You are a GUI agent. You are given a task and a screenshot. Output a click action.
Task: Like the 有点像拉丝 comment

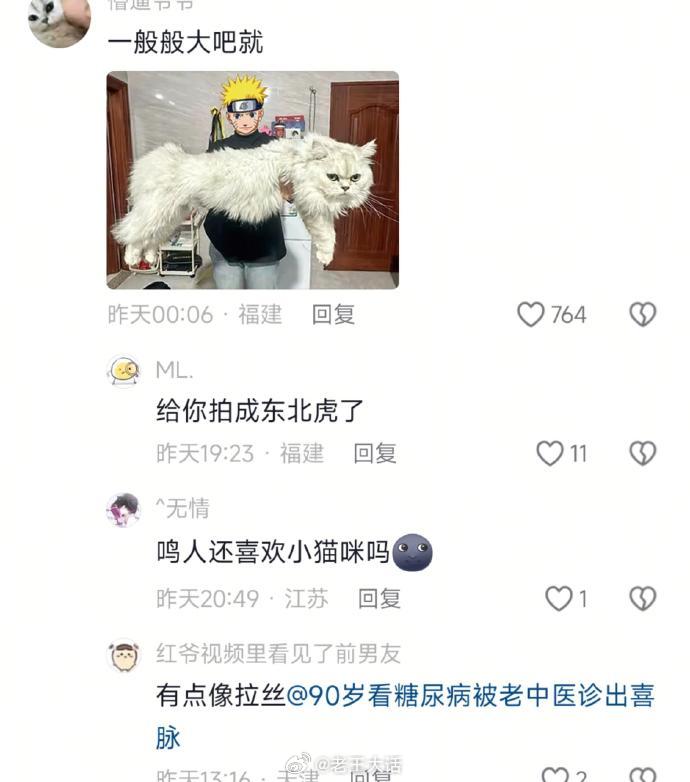[555, 775]
